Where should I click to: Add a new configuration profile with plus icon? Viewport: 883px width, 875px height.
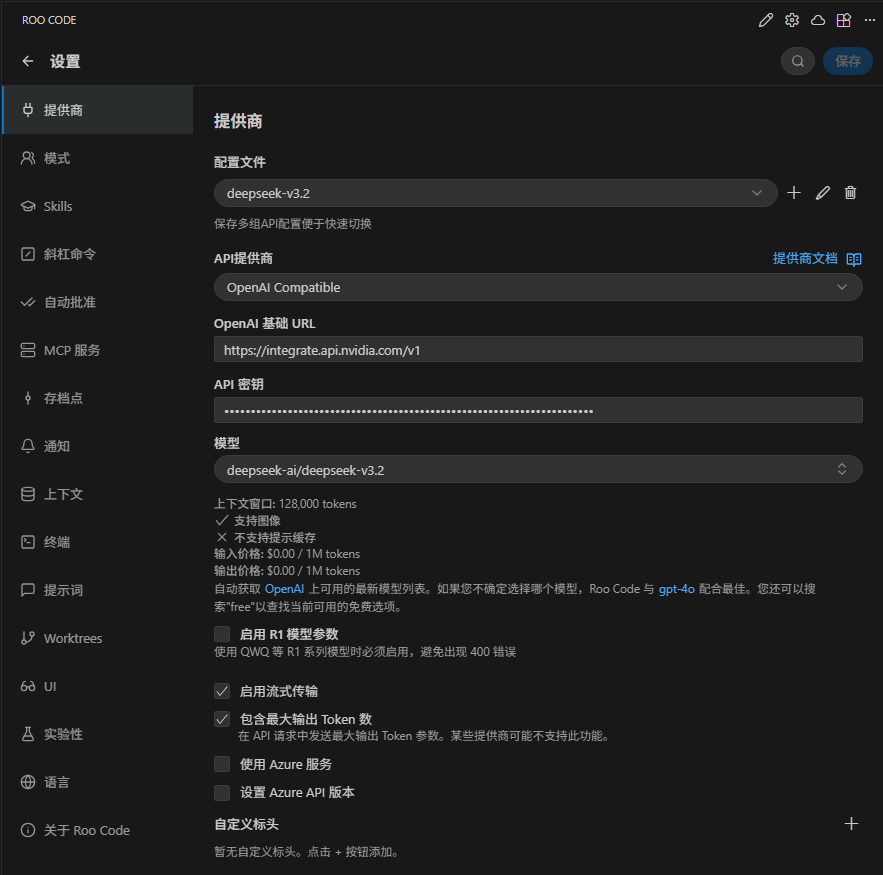pyautogui.click(x=793, y=193)
